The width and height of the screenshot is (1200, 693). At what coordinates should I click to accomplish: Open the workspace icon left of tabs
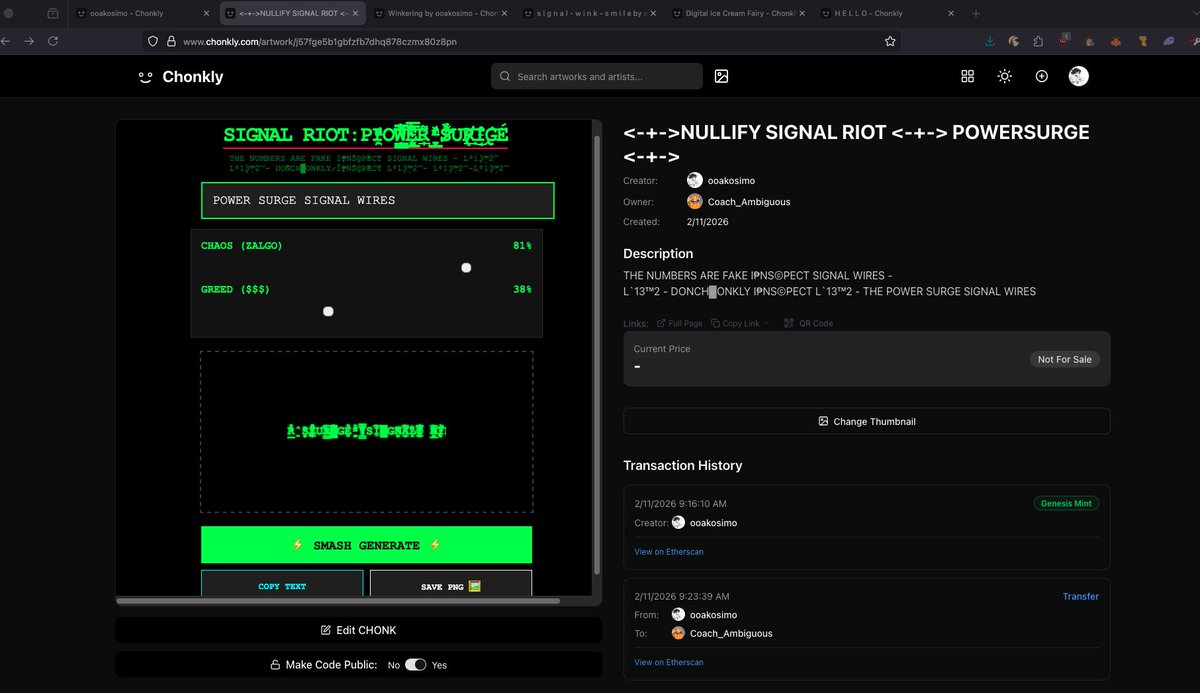52,14
